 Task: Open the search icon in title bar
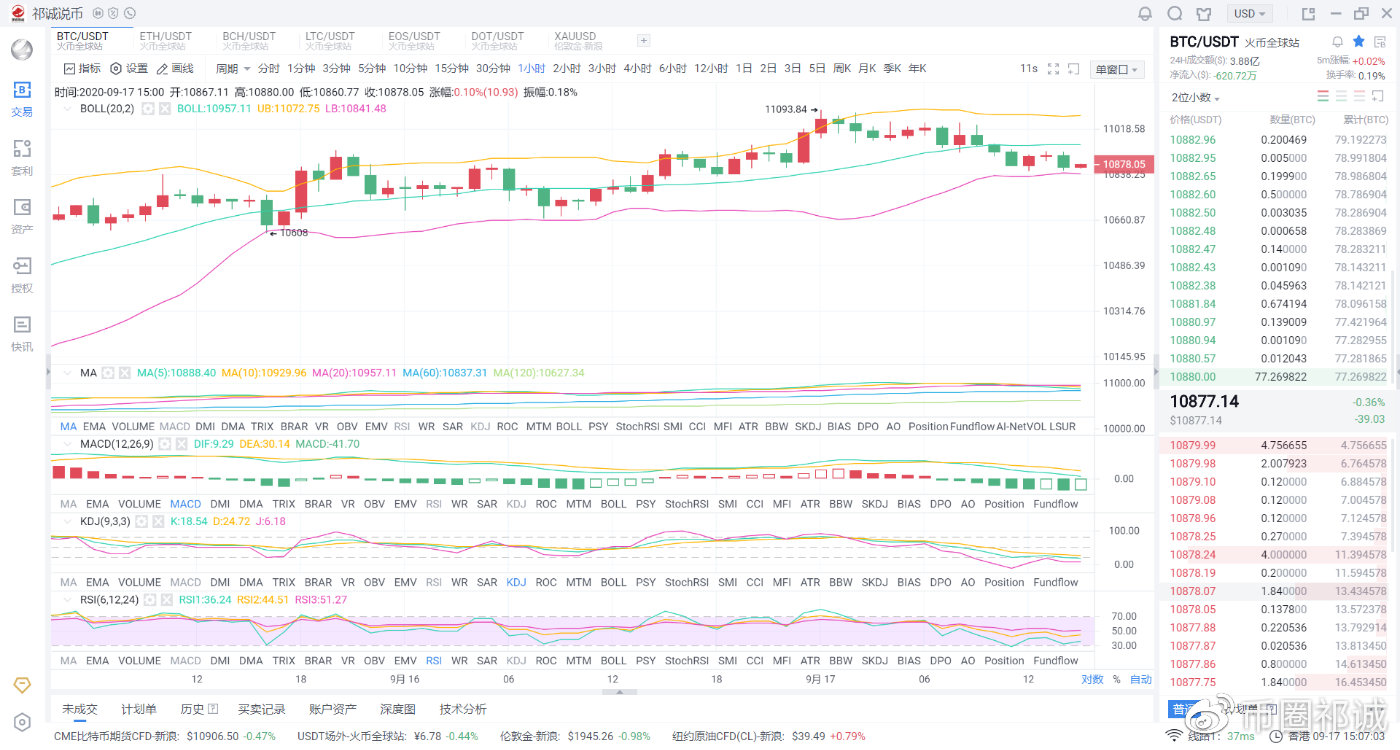[x=1175, y=14]
